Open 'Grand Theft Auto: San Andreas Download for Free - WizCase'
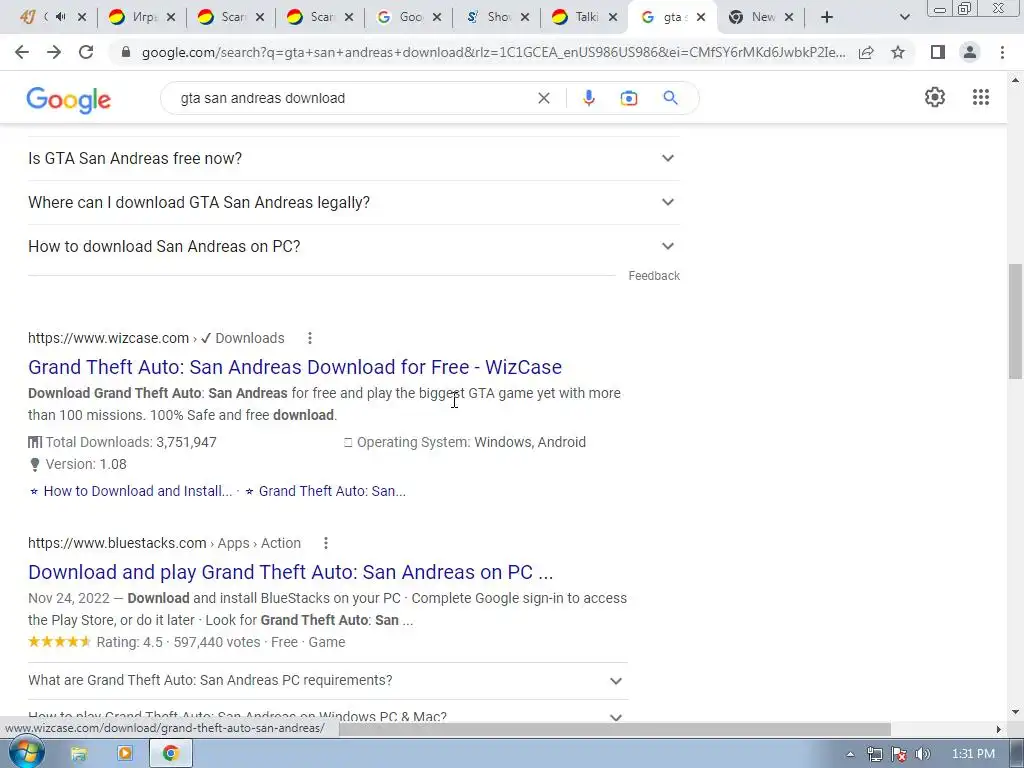1024x768 pixels. pyautogui.click(x=295, y=367)
